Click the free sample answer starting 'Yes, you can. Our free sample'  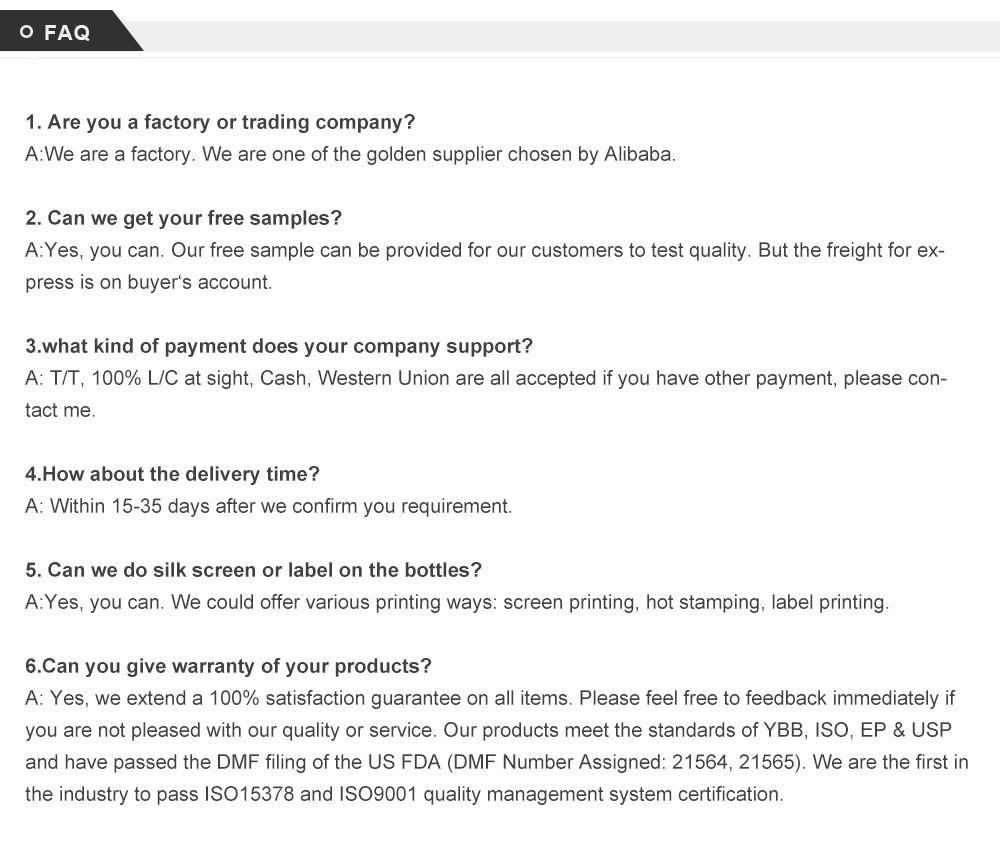tap(484, 250)
